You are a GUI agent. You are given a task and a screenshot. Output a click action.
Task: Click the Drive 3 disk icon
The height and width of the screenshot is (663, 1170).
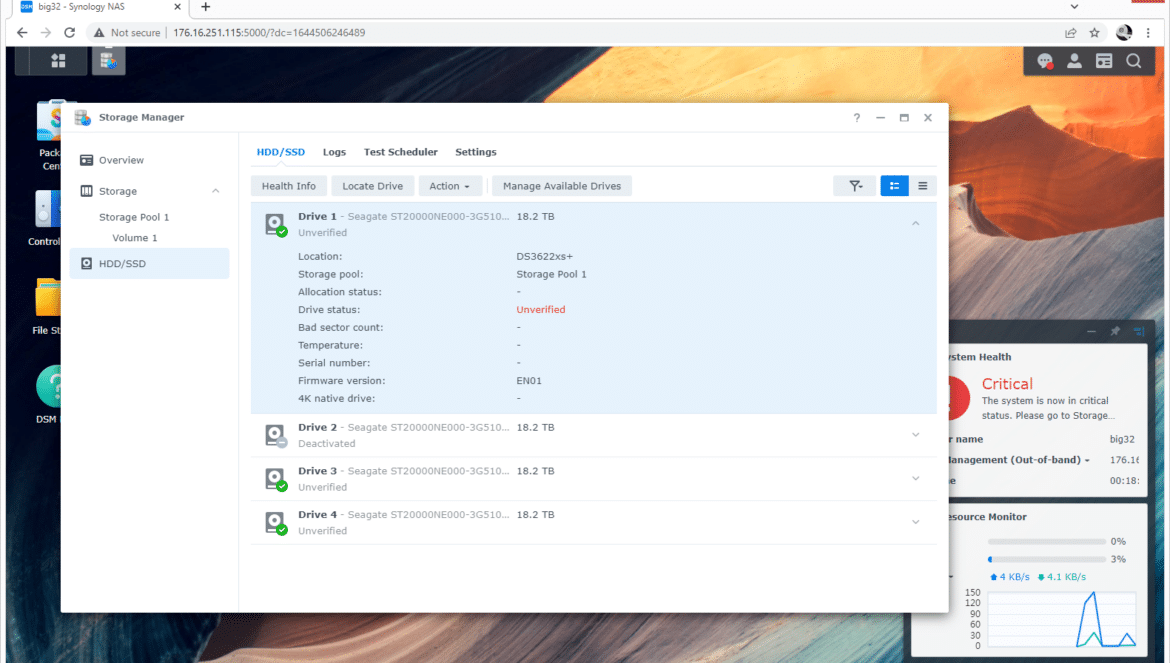(275, 479)
